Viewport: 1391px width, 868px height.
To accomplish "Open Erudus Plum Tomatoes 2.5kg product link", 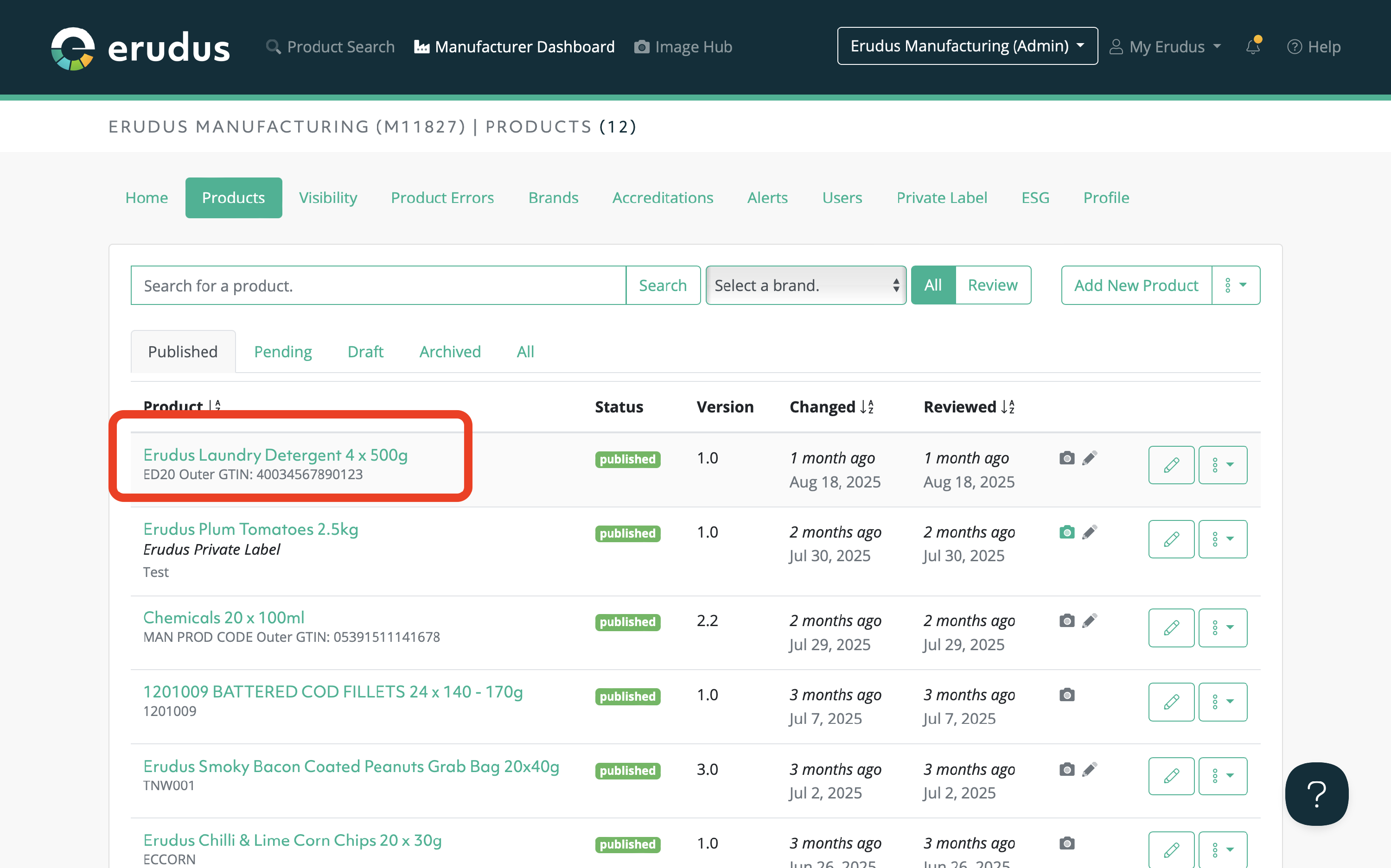I will (x=250, y=529).
